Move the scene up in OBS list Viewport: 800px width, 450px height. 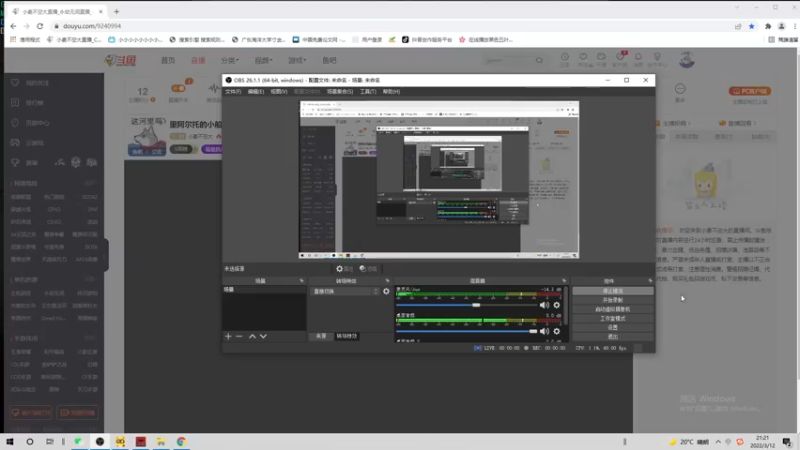pos(252,336)
